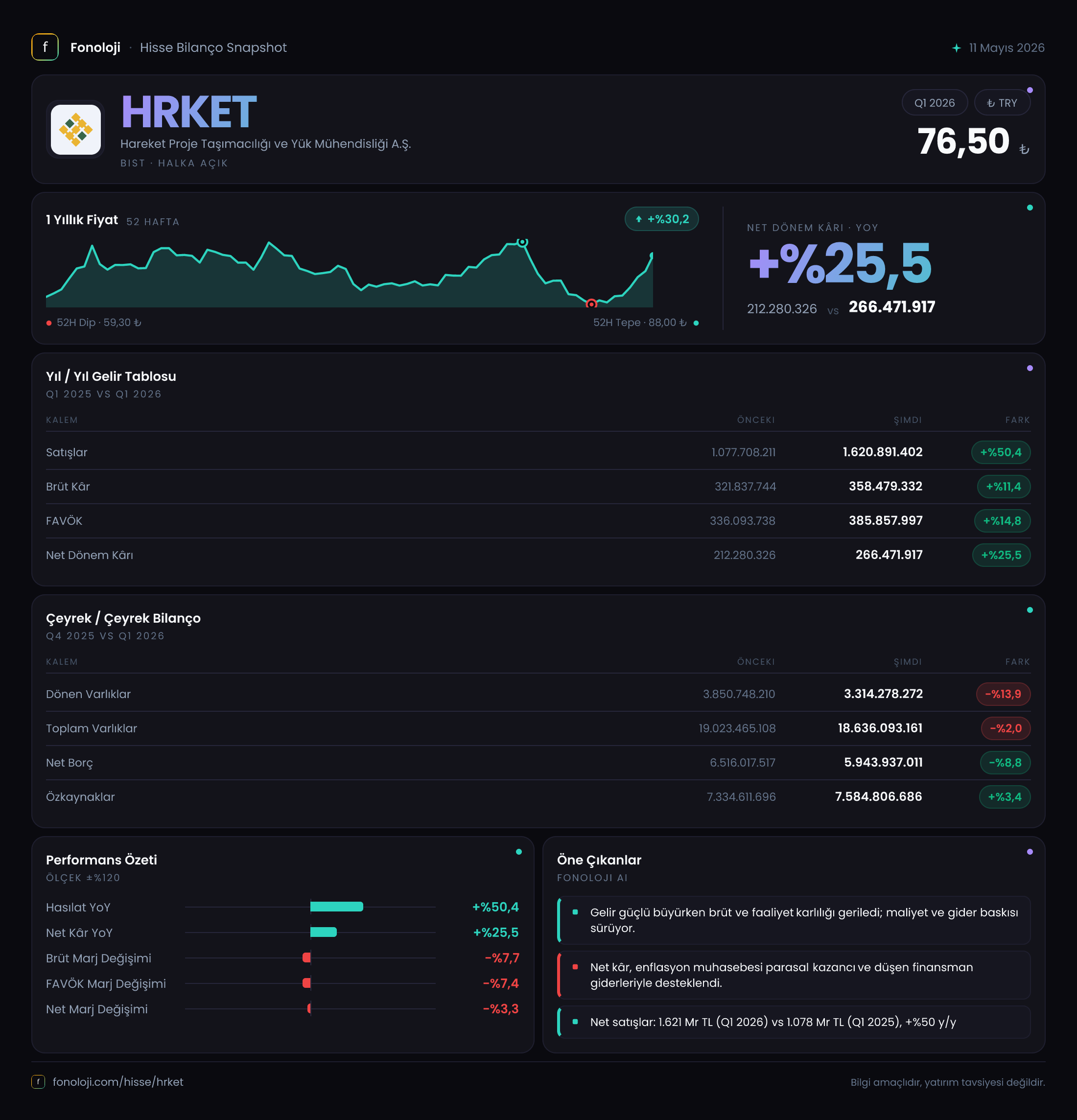The width and height of the screenshot is (1077, 1120).
Task: Click the Toplam Varlıklar previous value 19.023.465.108
Action: coord(737,728)
